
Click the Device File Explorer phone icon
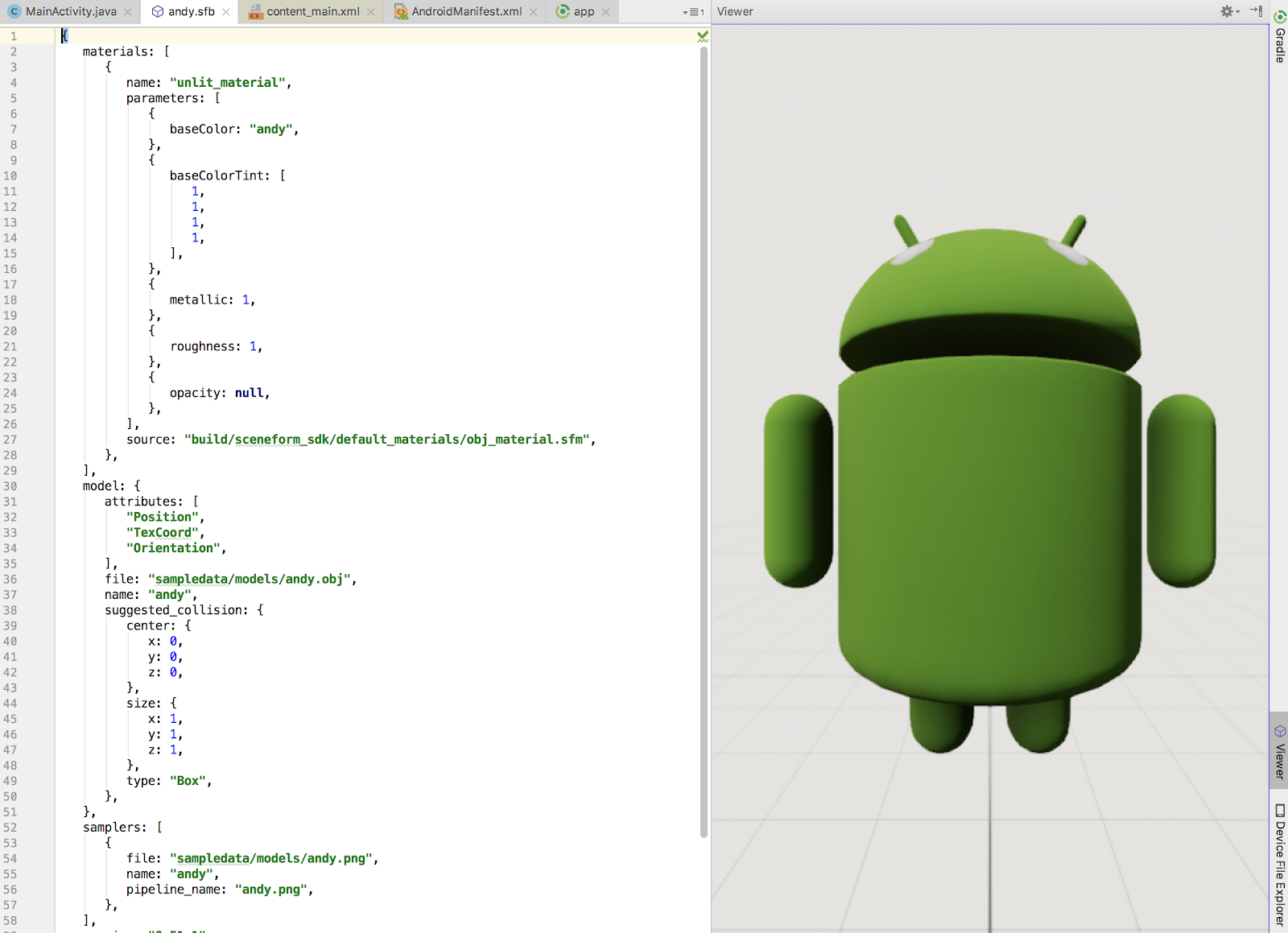(x=1280, y=811)
